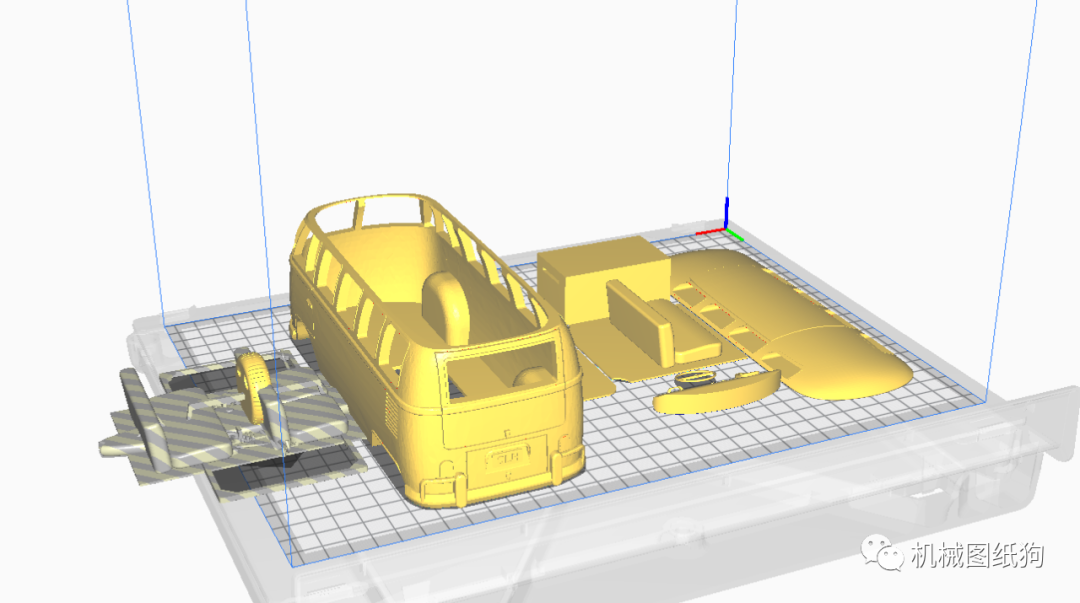1080x603 pixels.
Task: Click the license plate on the bus front
Action: tap(508, 458)
